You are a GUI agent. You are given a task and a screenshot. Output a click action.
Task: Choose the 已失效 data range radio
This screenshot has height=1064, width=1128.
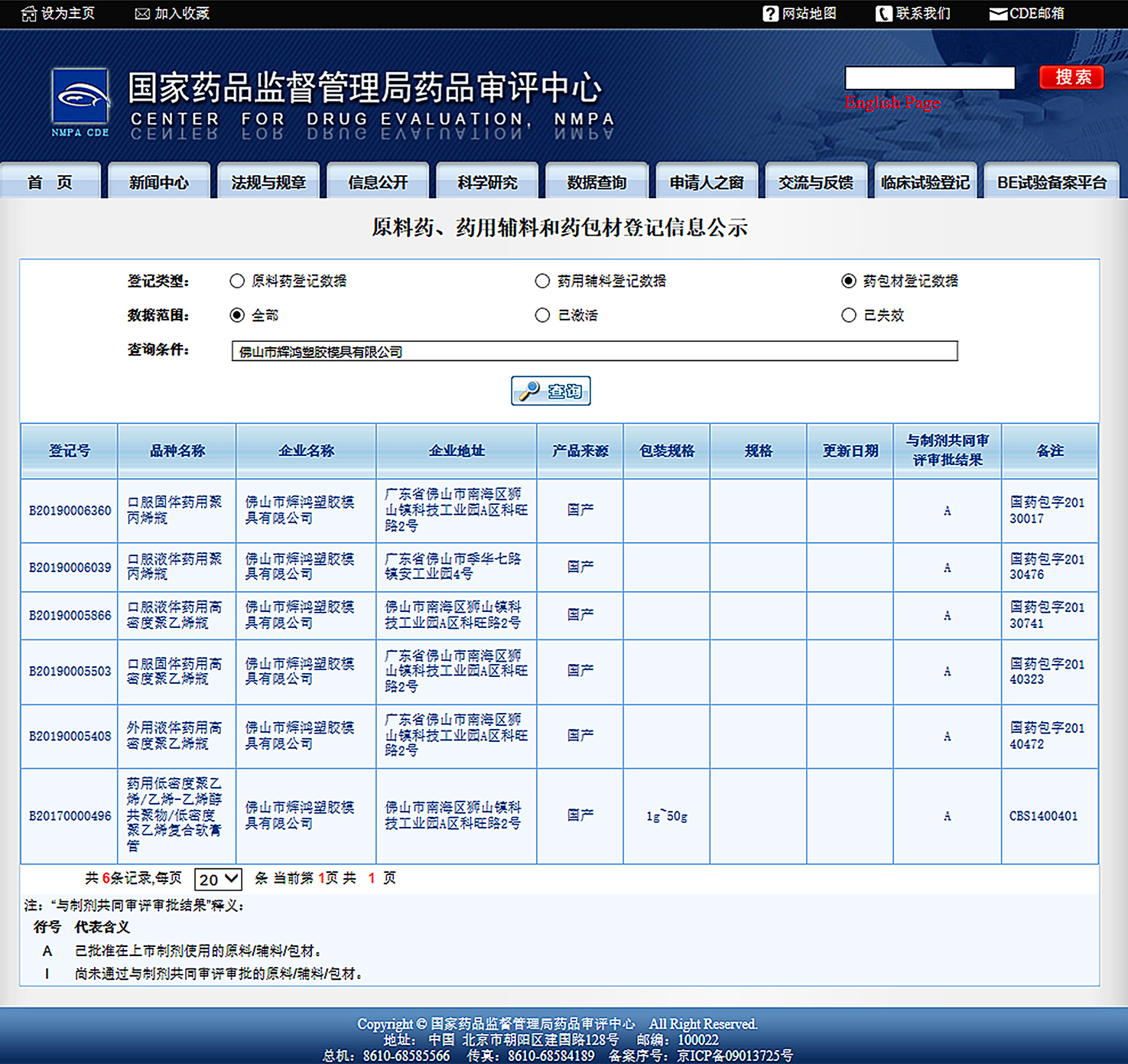848,315
